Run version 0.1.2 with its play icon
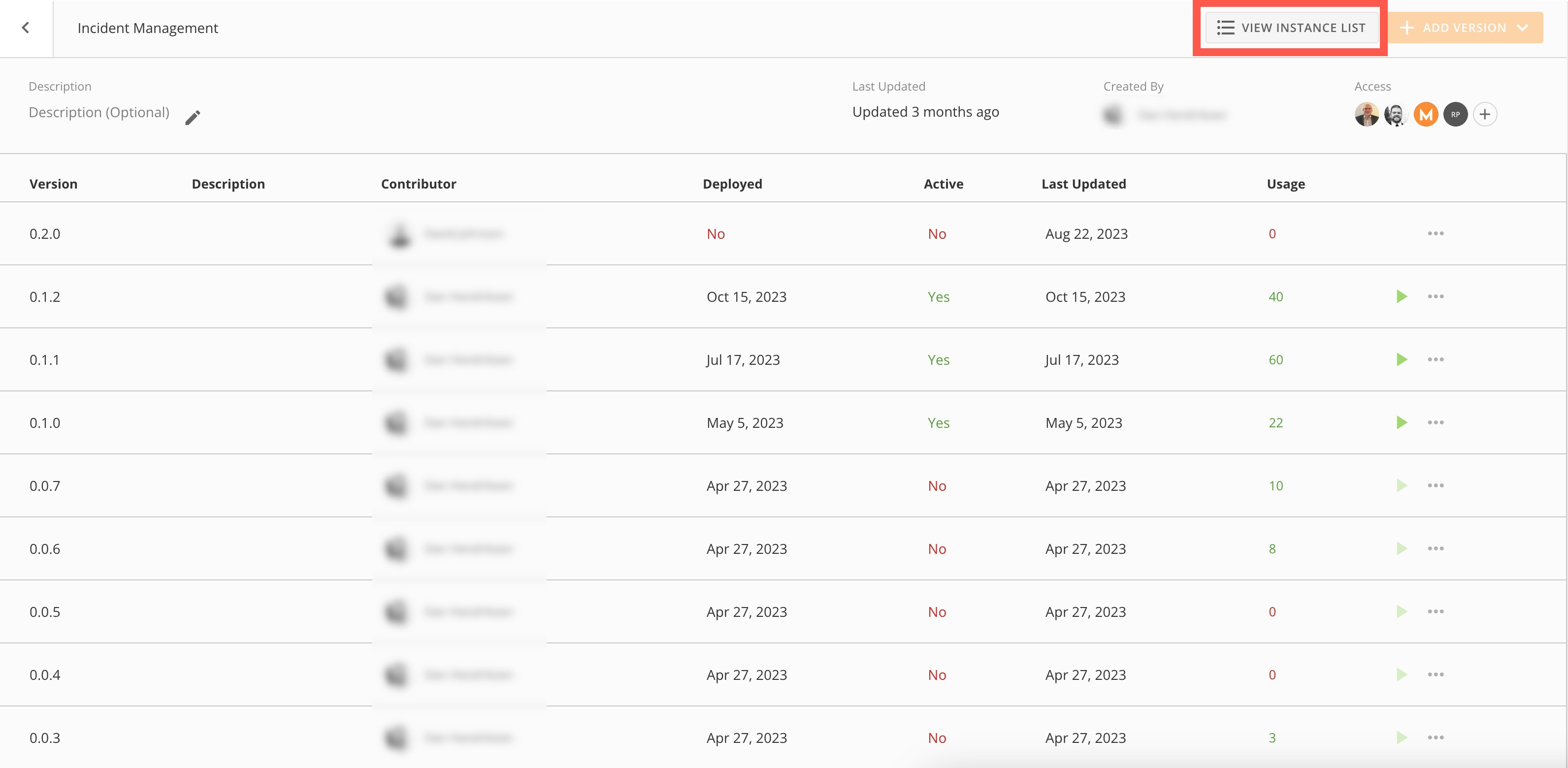The height and width of the screenshot is (768, 1568). coord(1401,296)
